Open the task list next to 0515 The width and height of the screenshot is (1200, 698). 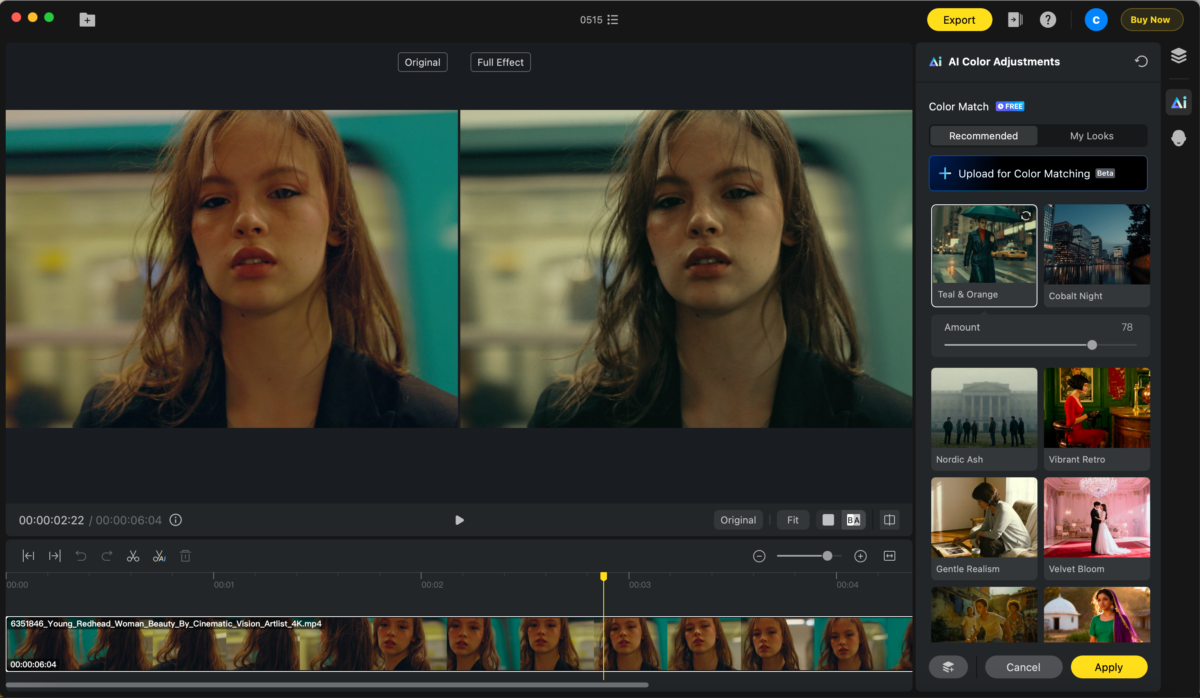(613, 19)
